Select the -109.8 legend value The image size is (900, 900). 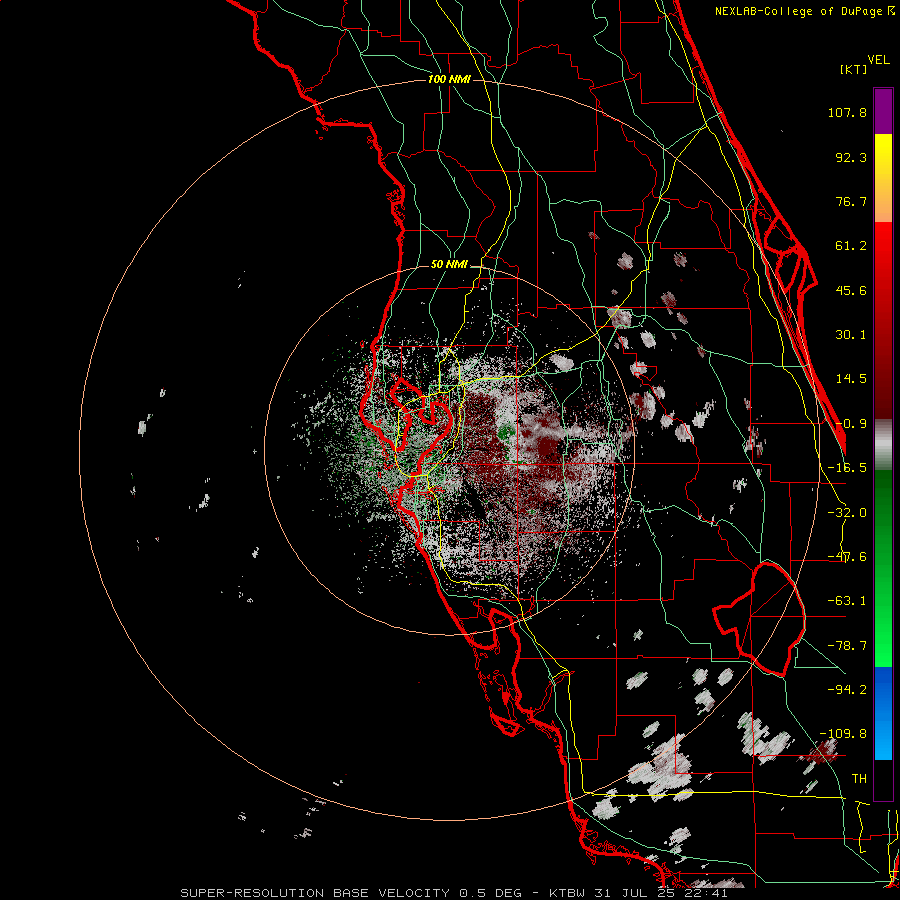coord(843,734)
